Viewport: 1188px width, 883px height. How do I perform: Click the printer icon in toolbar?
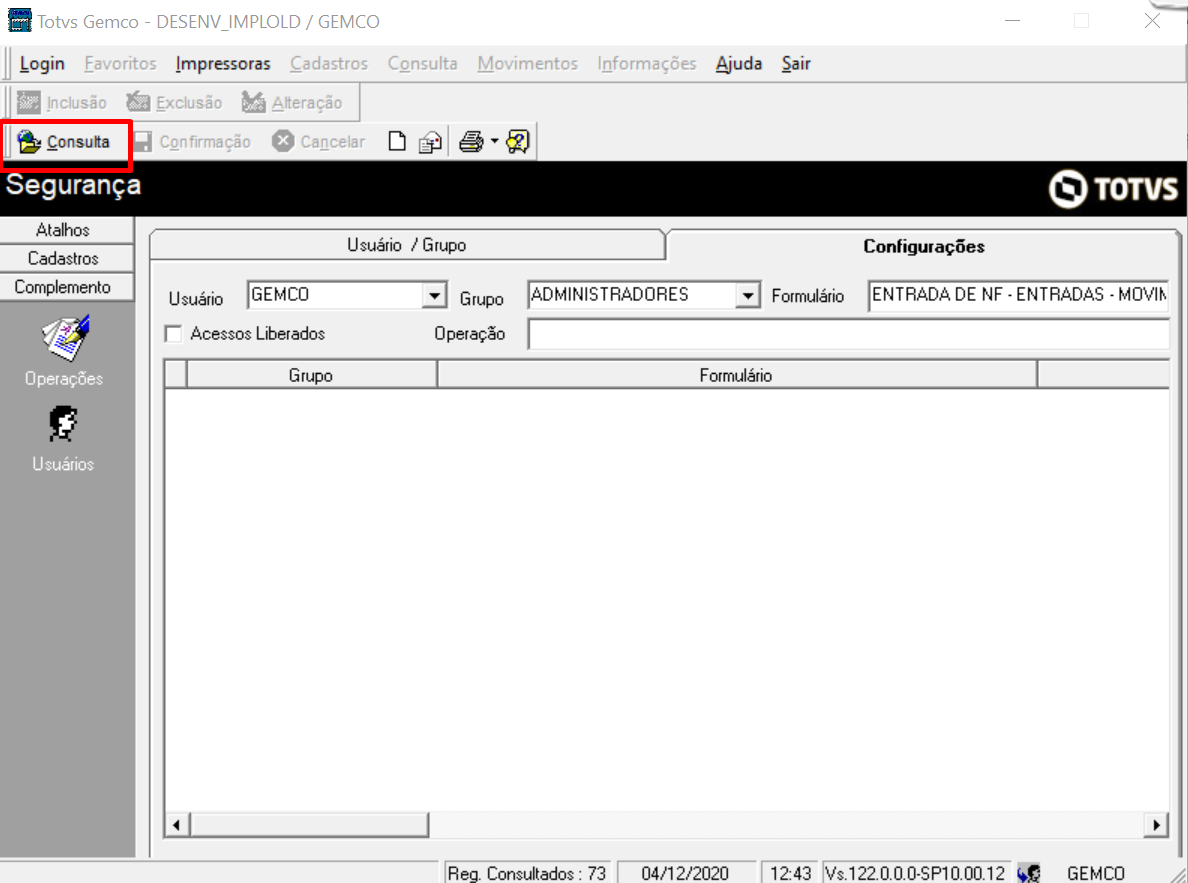[471, 142]
